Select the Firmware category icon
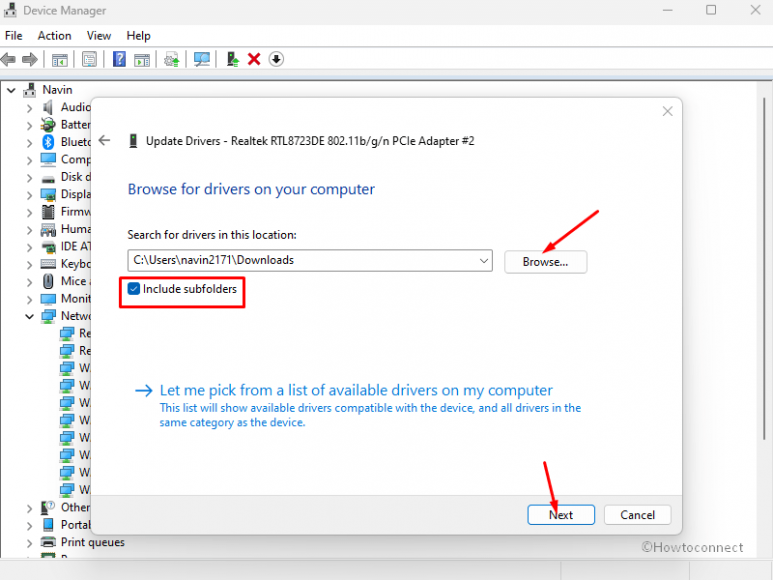773x580 pixels. coord(48,212)
